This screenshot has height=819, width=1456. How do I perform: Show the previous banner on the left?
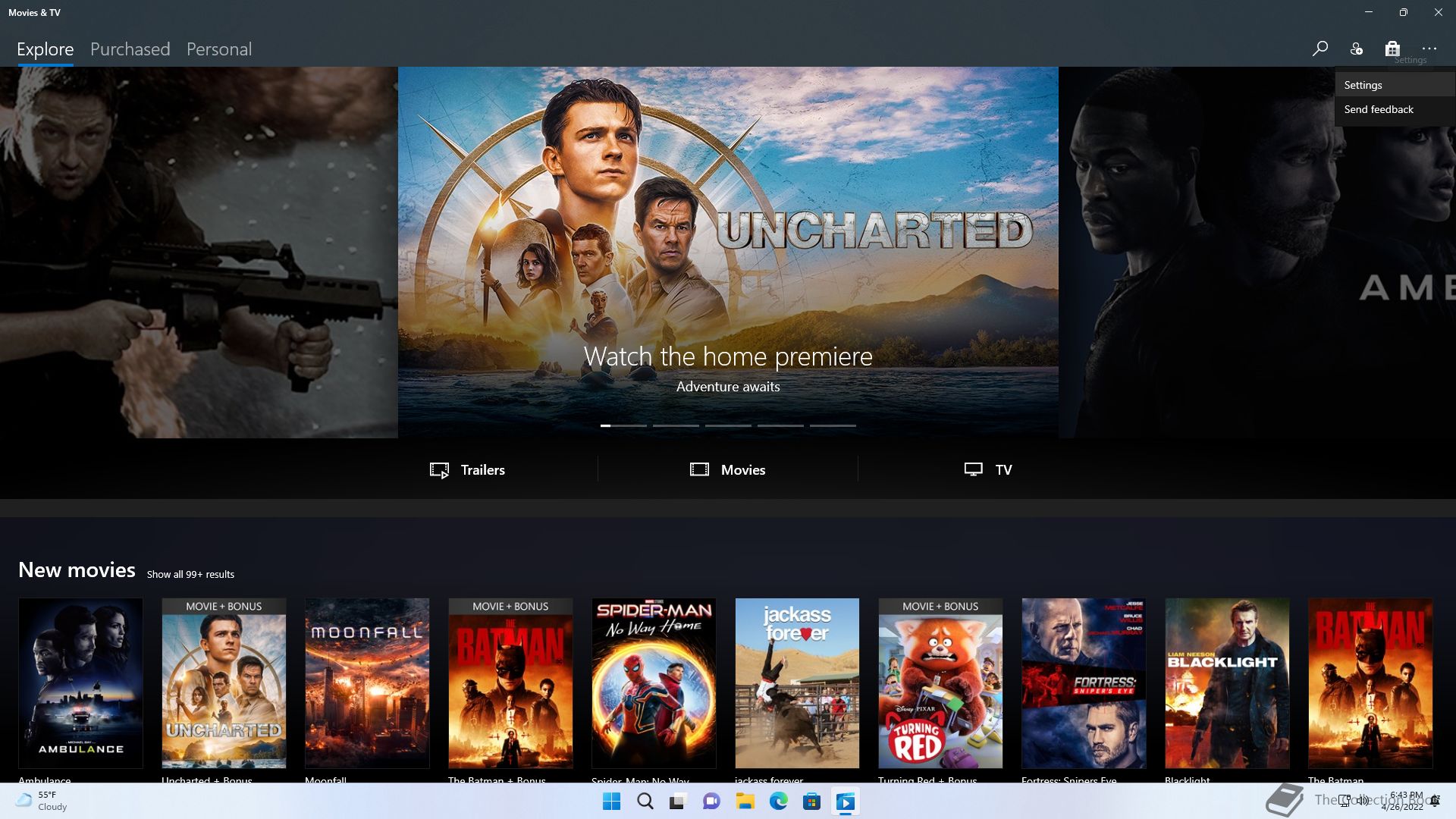click(199, 252)
